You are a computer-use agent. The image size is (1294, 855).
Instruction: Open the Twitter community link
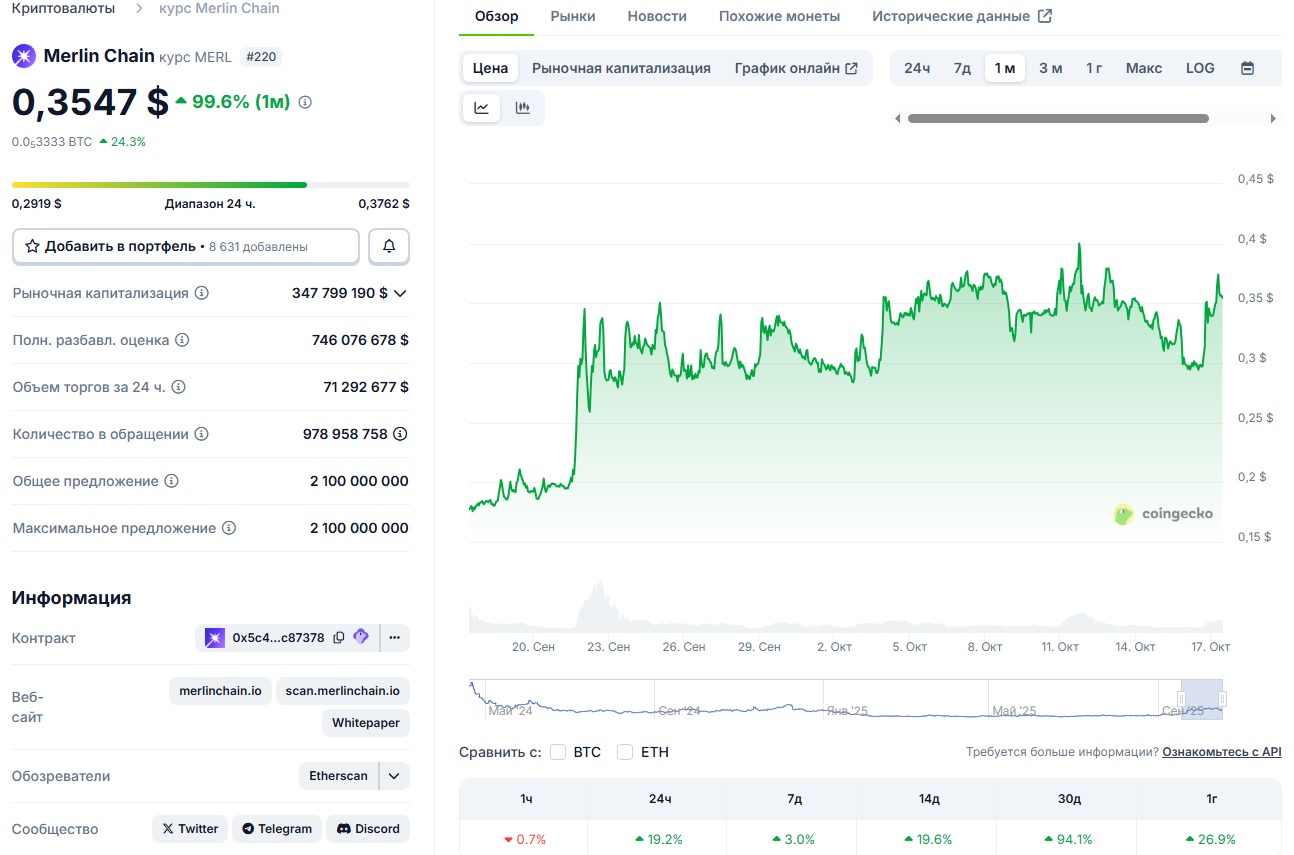[x=190, y=829]
